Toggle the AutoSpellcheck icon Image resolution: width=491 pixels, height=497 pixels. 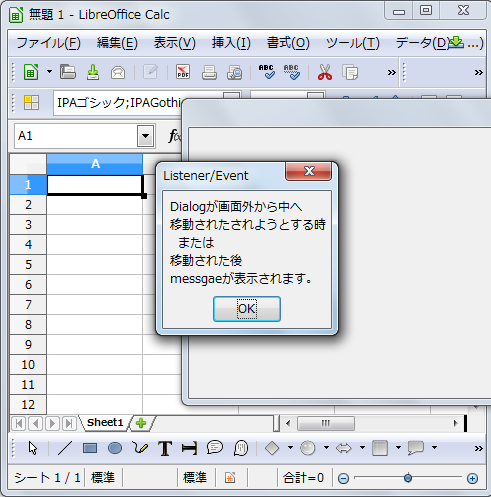[x=292, y=72]
